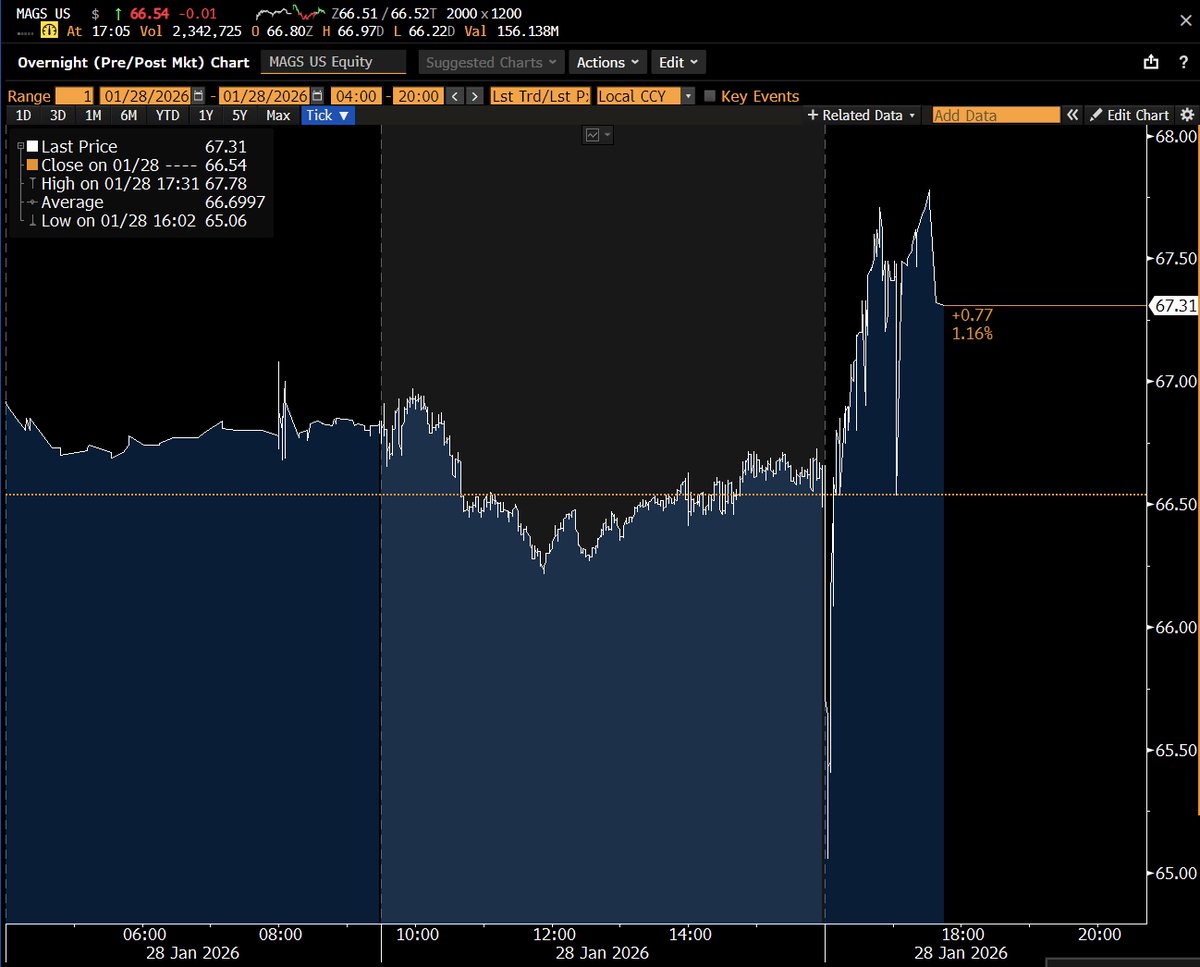Expand the Related Data menu

pyautogui.click(x=862, y=115)
